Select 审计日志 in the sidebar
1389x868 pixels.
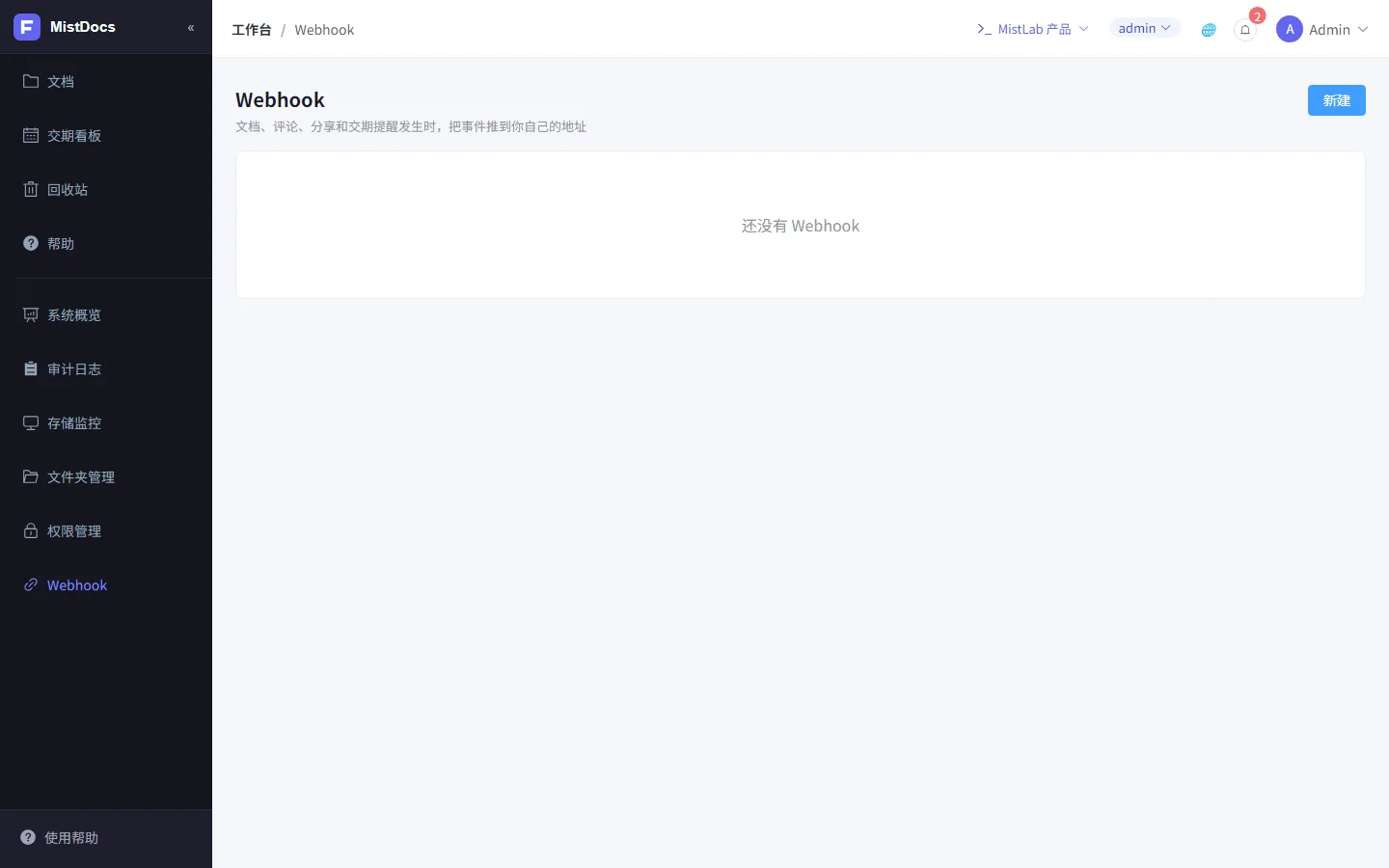click(106, 368)
